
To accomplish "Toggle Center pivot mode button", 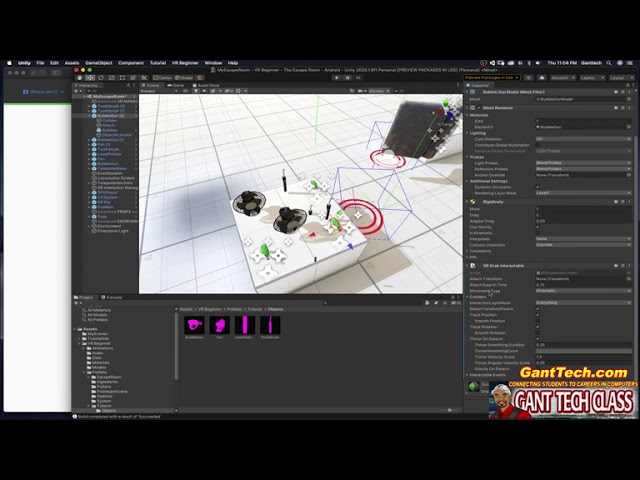I will [x=162, y=78].
